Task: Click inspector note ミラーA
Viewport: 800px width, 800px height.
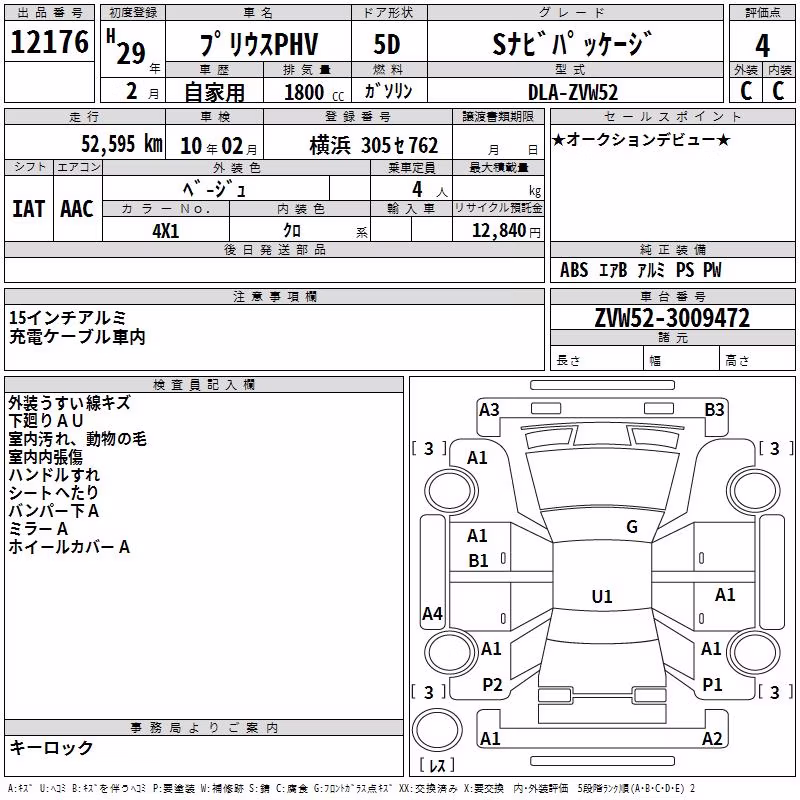Action: pyautogui.click(x=38, y=529)
